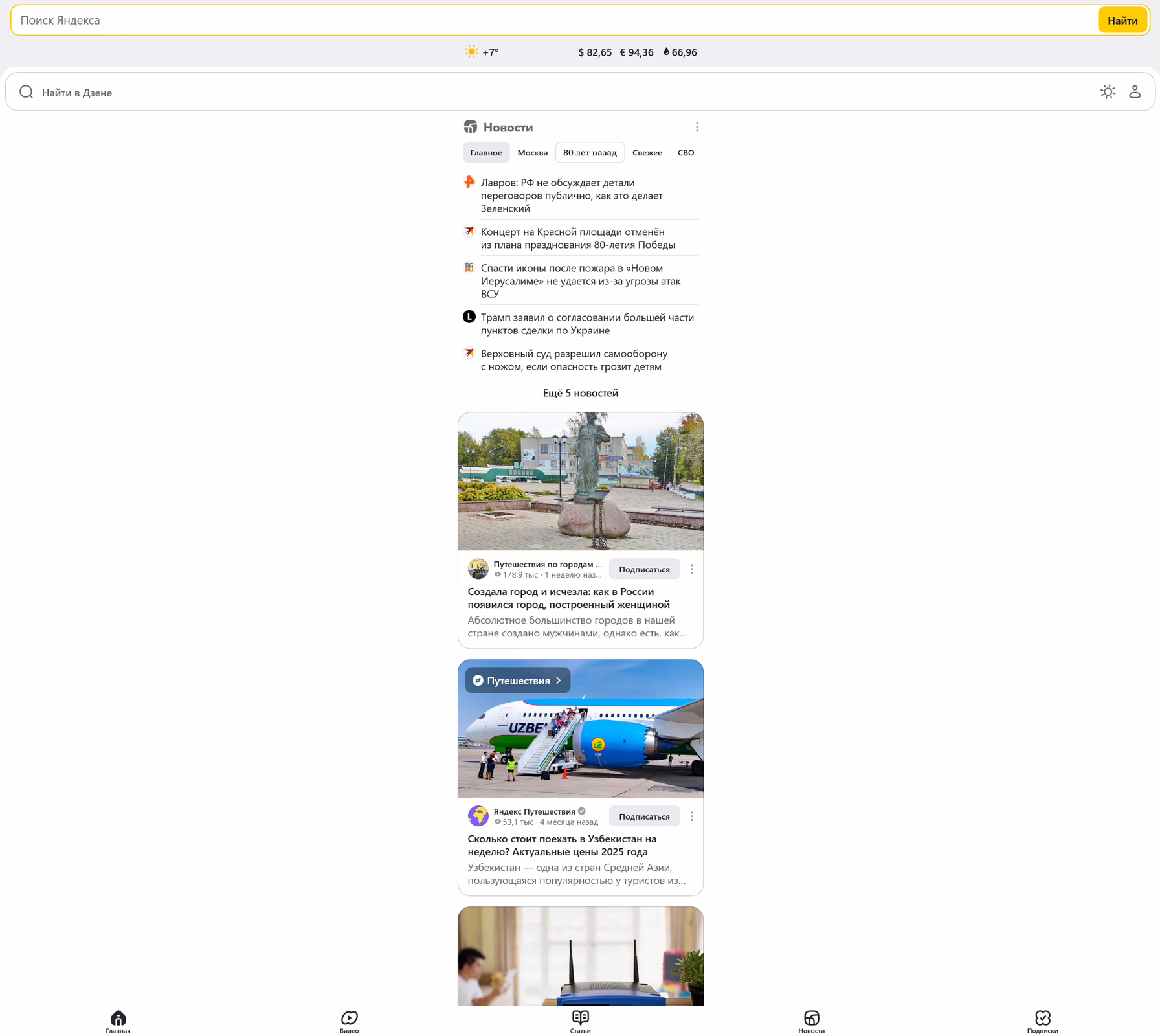Click the Найти search button

(x=1122, y=21)
